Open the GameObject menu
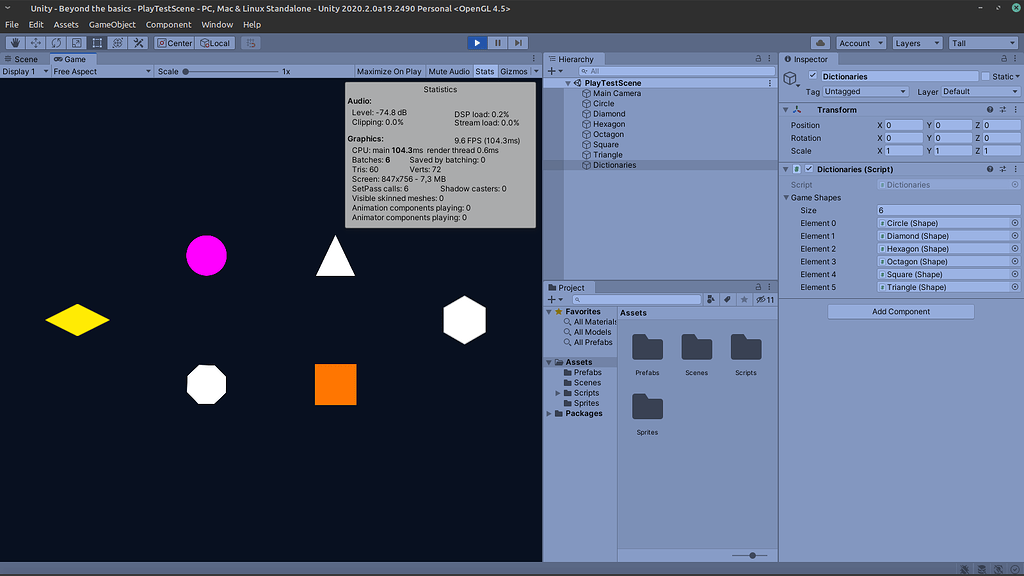 (x=111, y=24)
